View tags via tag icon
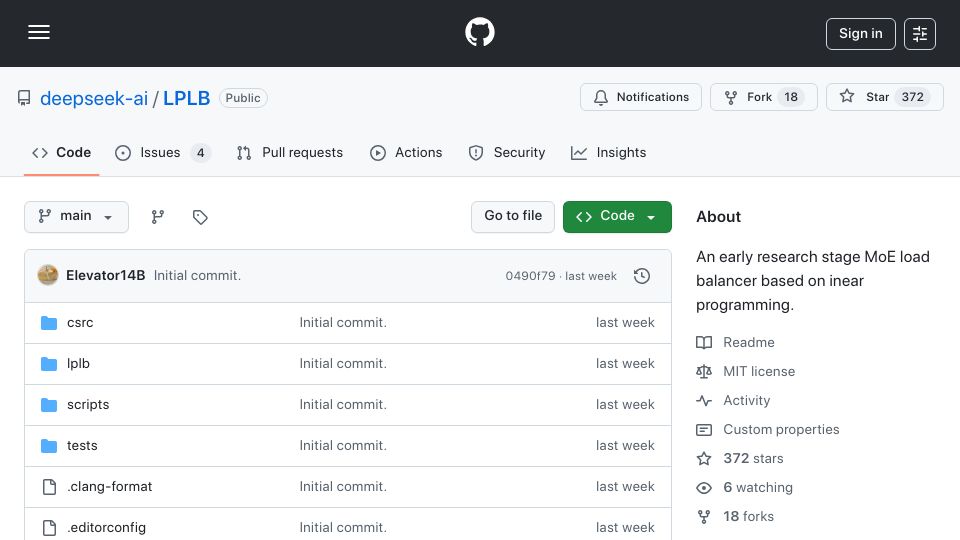 coord(200,217)
